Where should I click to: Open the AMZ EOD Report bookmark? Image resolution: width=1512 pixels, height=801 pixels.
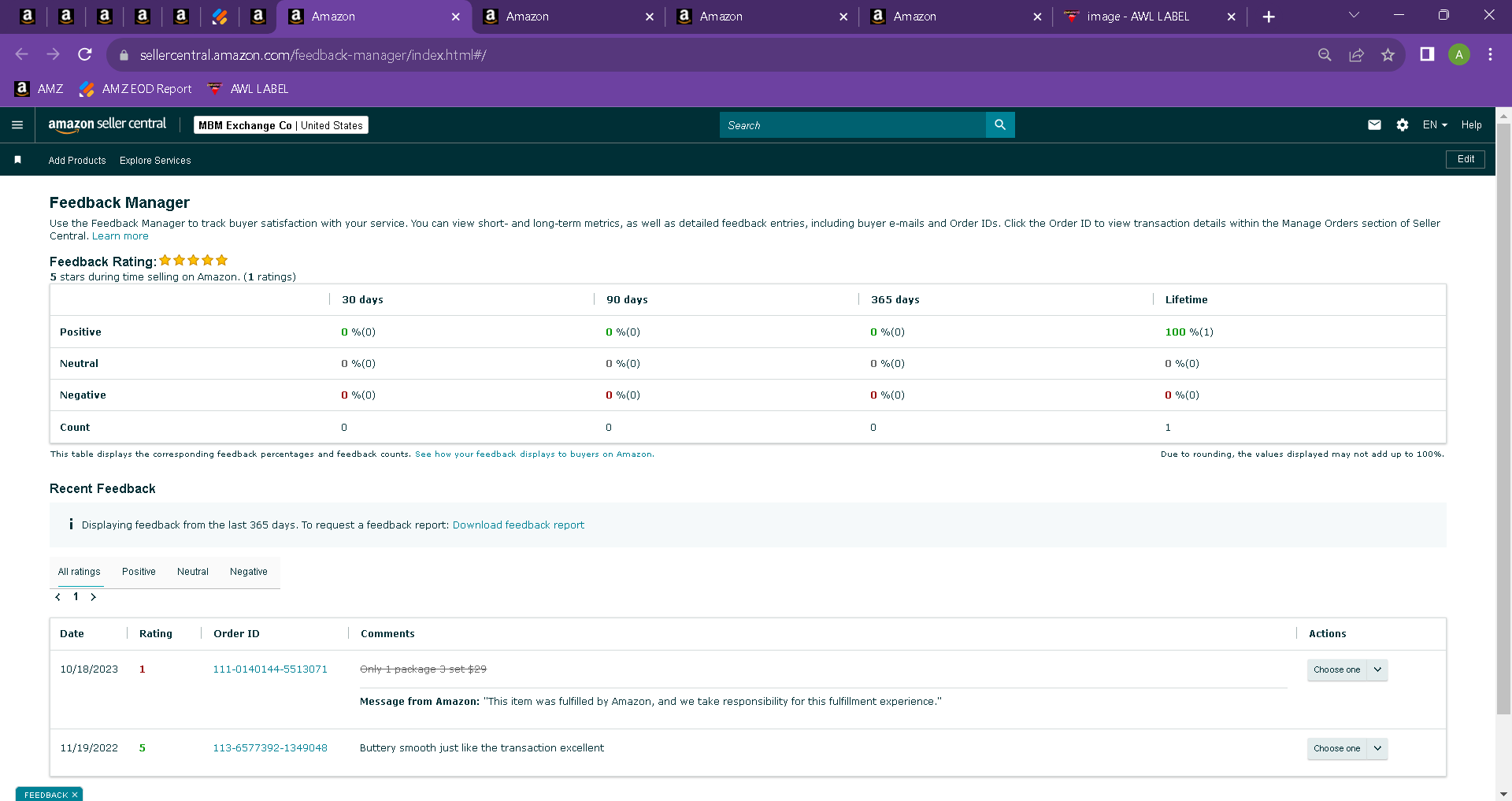tap(135, 89)
